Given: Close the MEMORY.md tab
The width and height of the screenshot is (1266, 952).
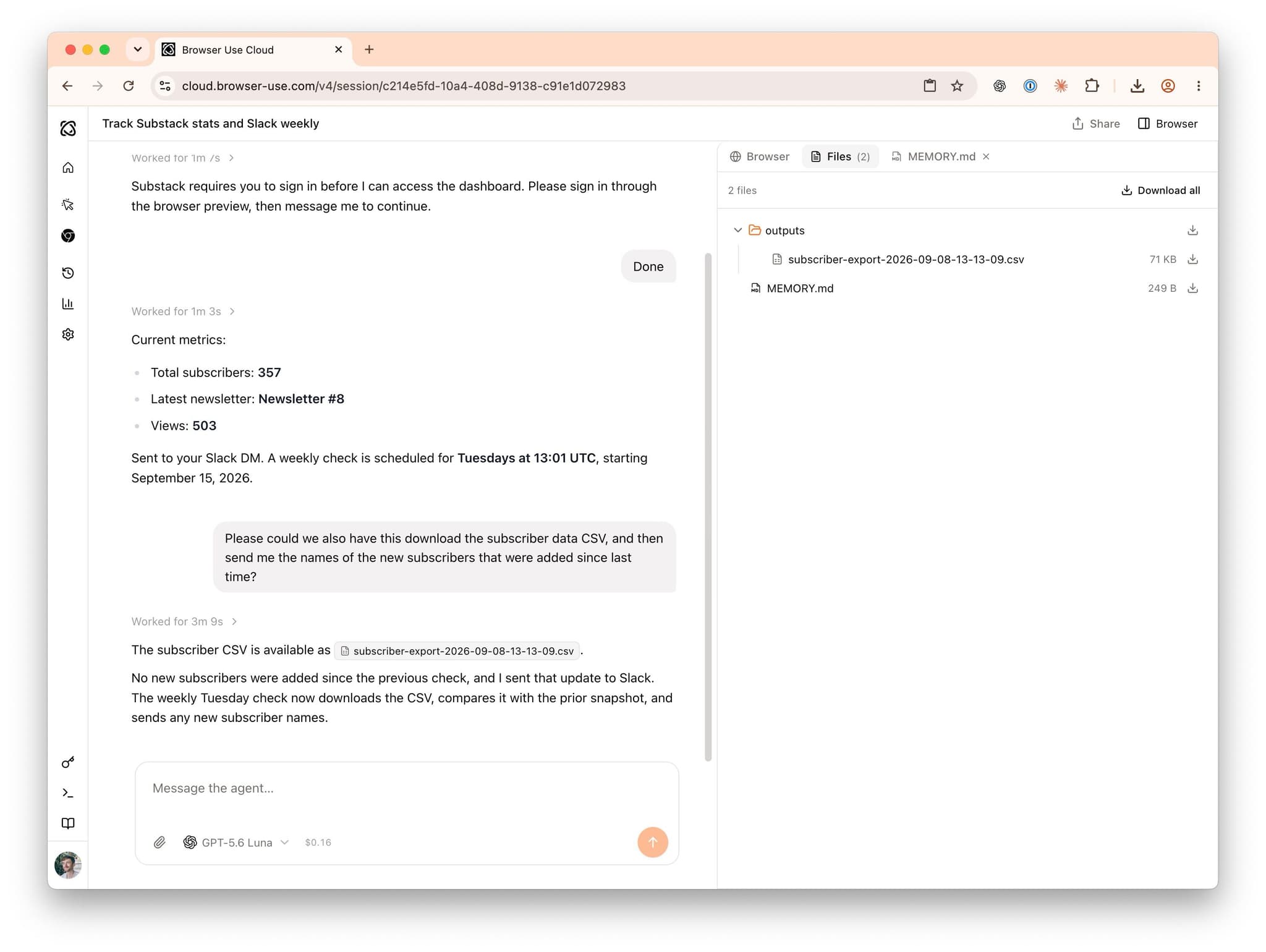Looking at the screenshot, I should pos(986,156).
